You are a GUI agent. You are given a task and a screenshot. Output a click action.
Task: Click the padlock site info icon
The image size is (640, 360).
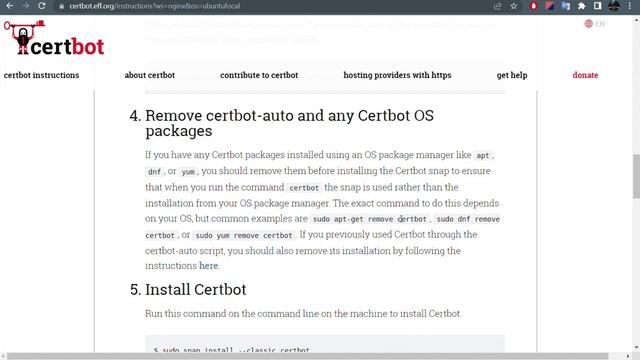(x=61, y=6)
